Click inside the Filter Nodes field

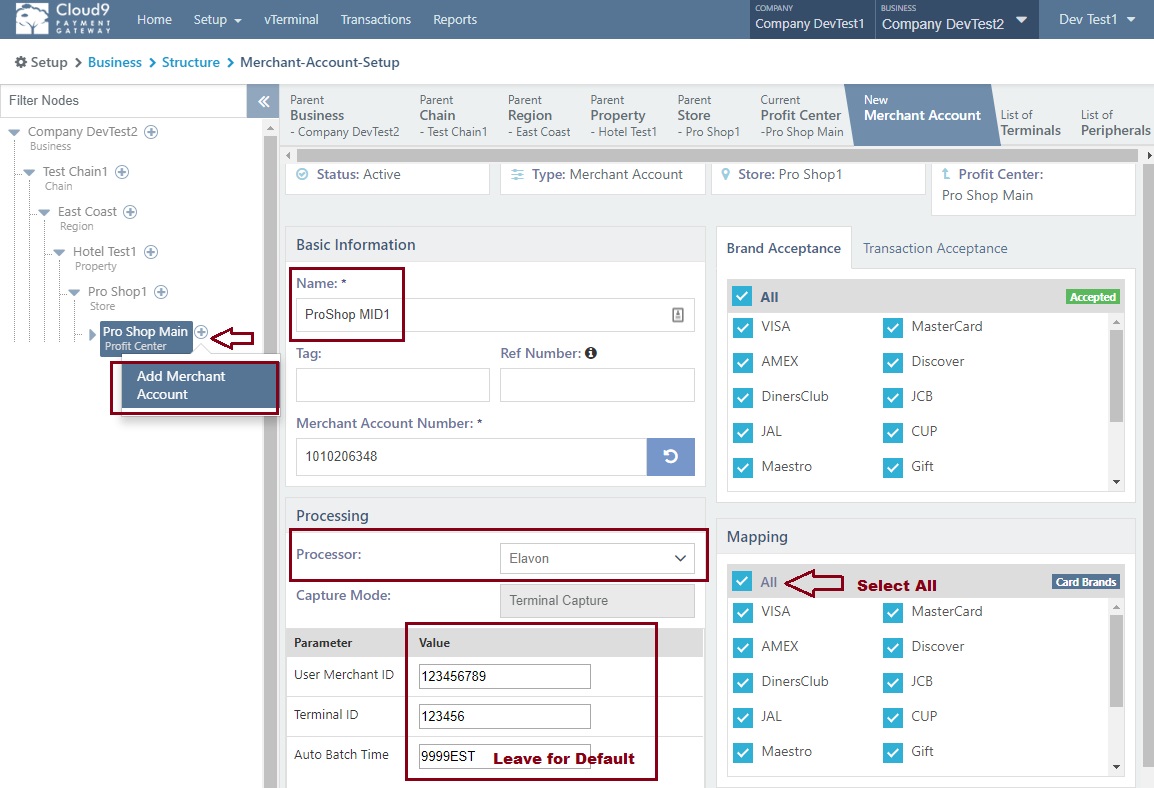120,100
